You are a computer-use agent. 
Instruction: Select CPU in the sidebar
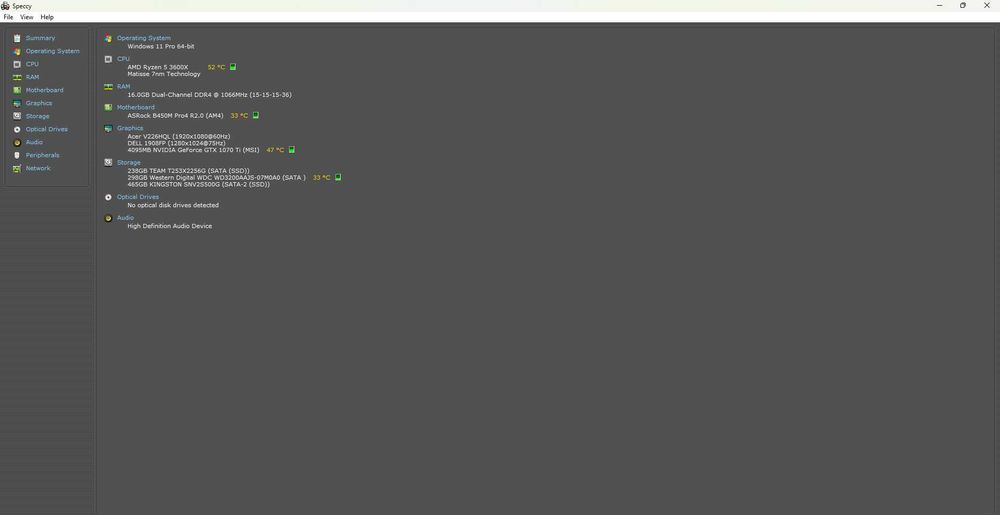(32, 64)
